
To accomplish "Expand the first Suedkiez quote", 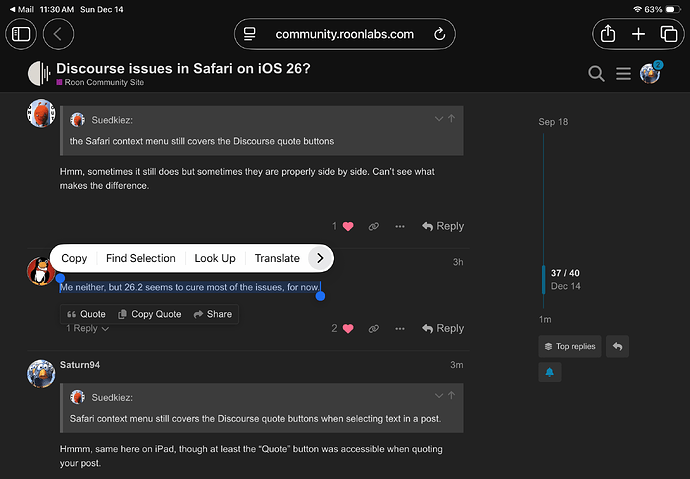I will coord(438,119).
